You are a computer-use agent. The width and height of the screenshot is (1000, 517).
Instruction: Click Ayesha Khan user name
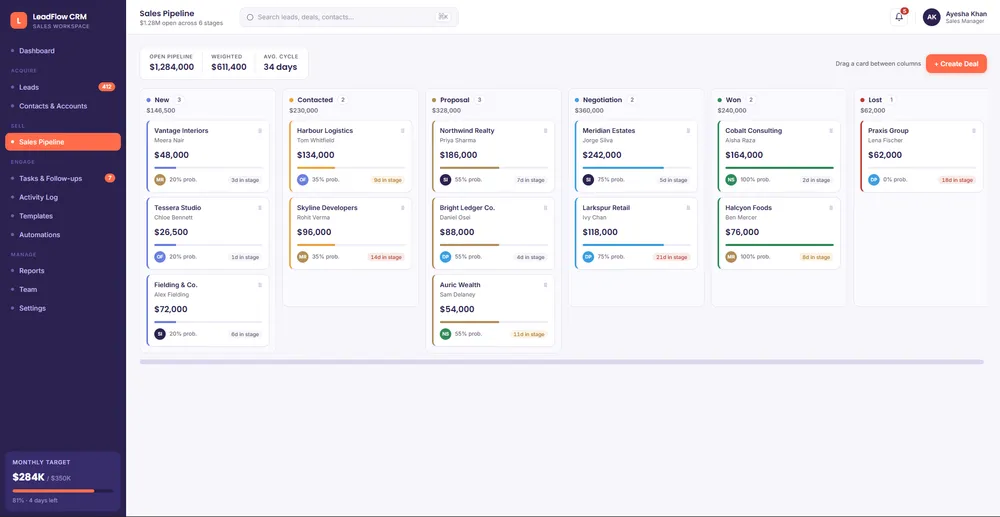click(966, 13)
